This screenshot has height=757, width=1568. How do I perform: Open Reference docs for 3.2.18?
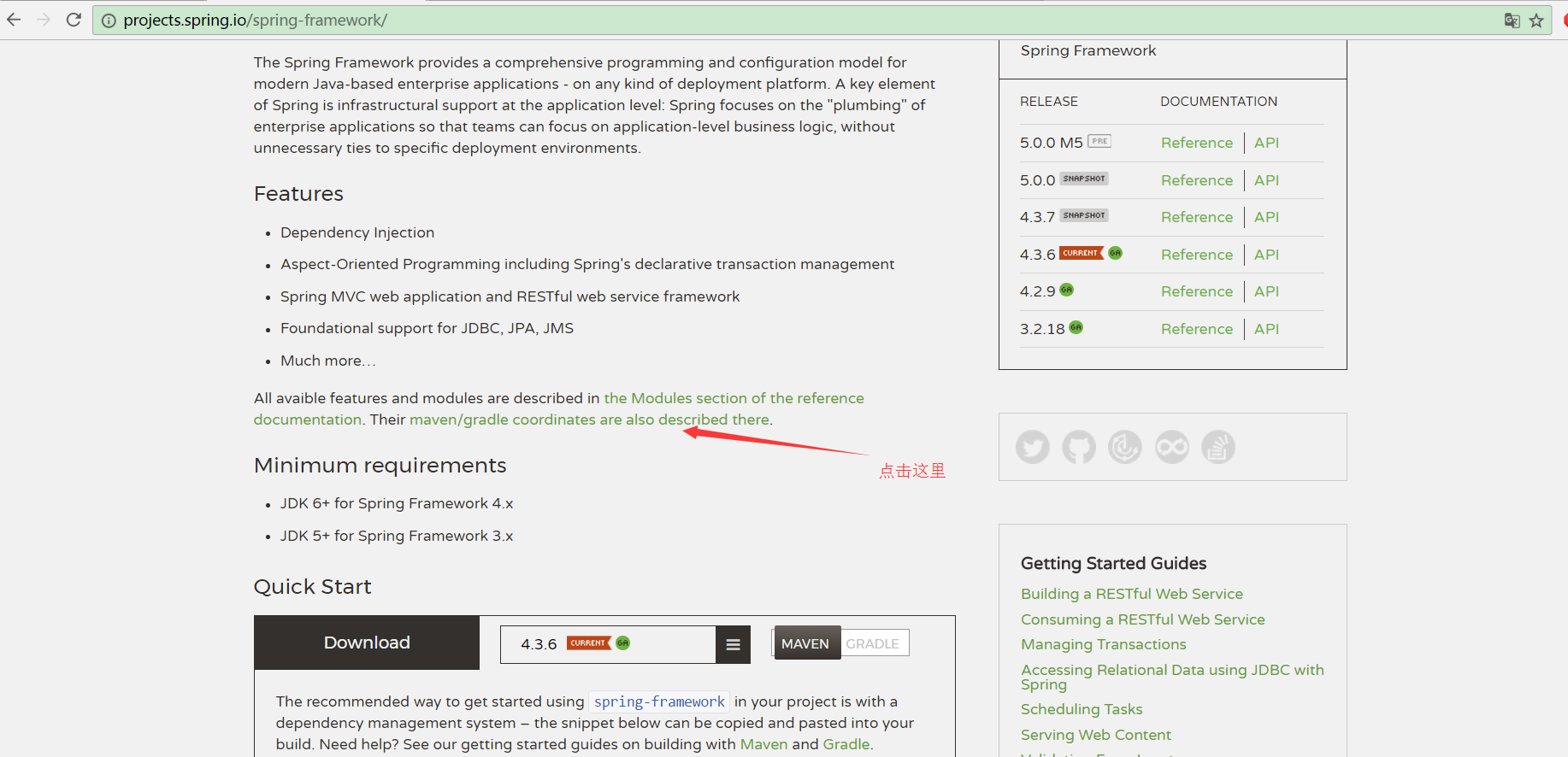click(1197, 329)
